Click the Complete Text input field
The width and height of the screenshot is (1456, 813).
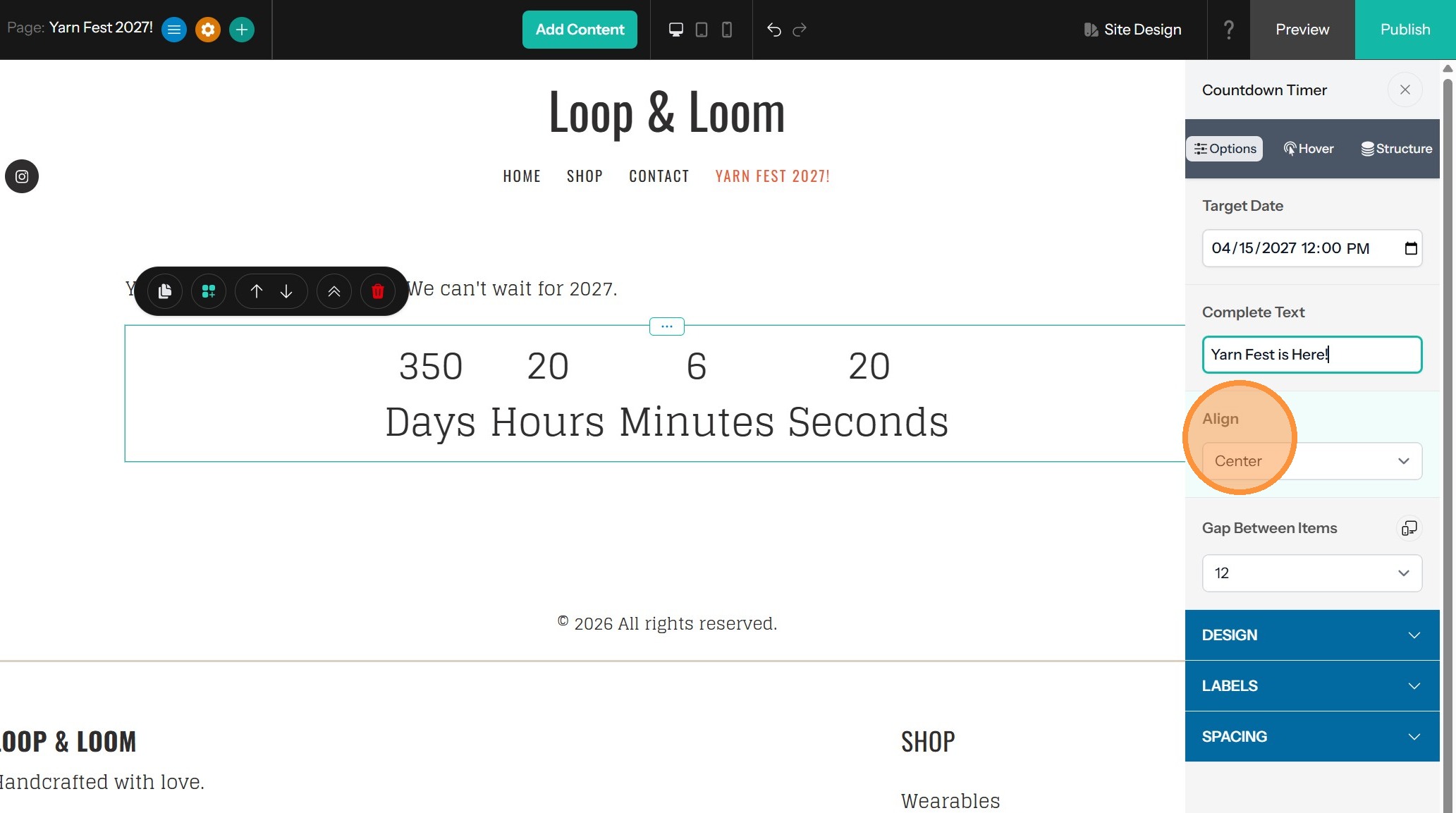tap(1311, 355)
